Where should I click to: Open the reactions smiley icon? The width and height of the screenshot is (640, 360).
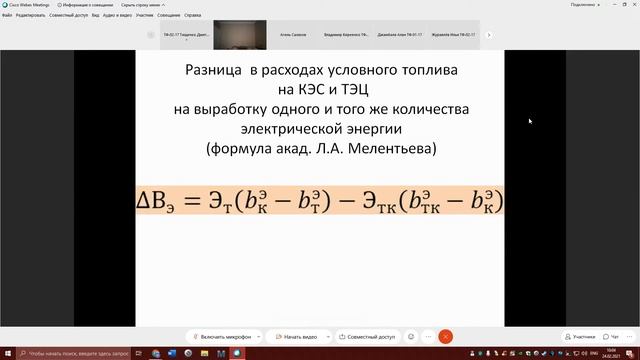[411, 337]
